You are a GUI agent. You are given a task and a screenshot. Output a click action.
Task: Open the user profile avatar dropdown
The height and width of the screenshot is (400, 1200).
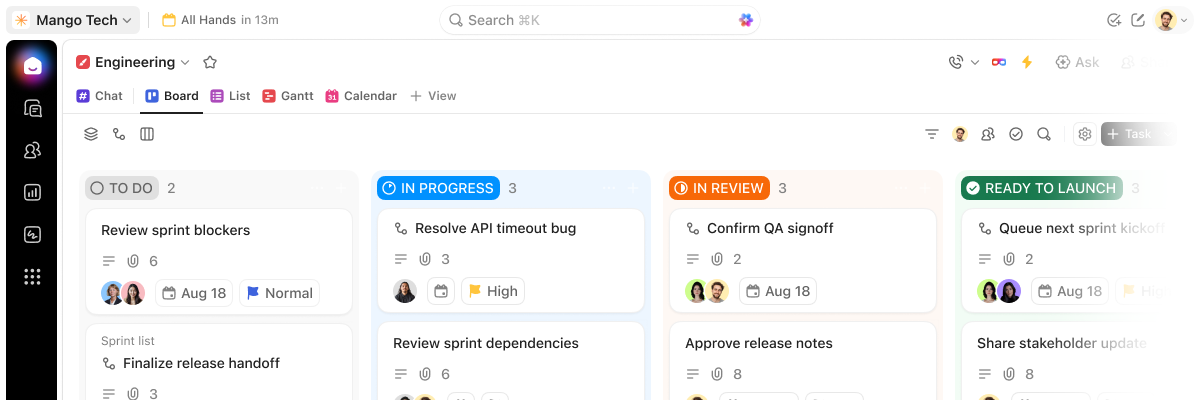click(1170, 20)
